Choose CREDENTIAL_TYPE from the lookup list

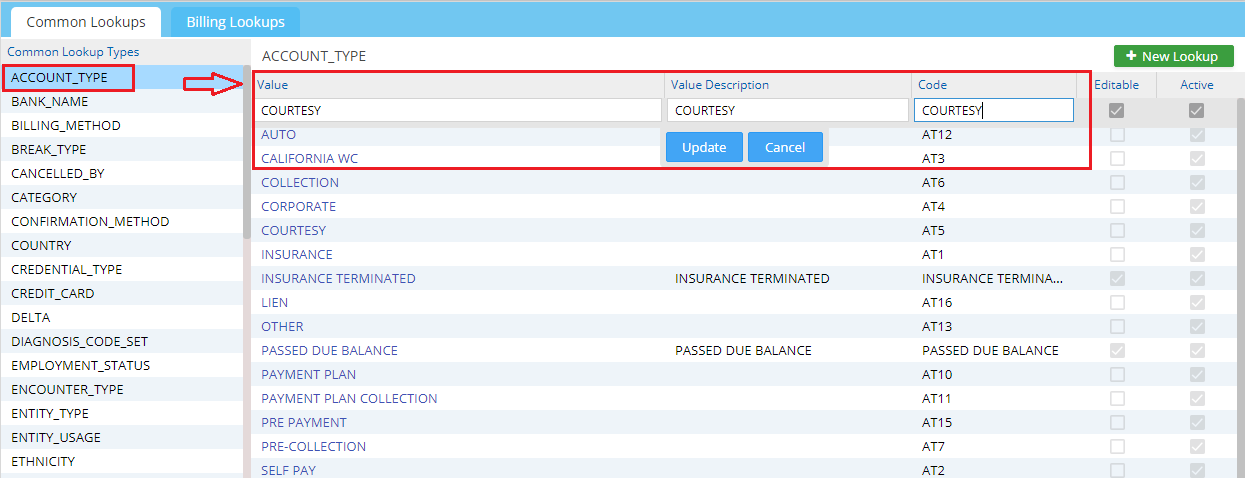pos(66,270)
